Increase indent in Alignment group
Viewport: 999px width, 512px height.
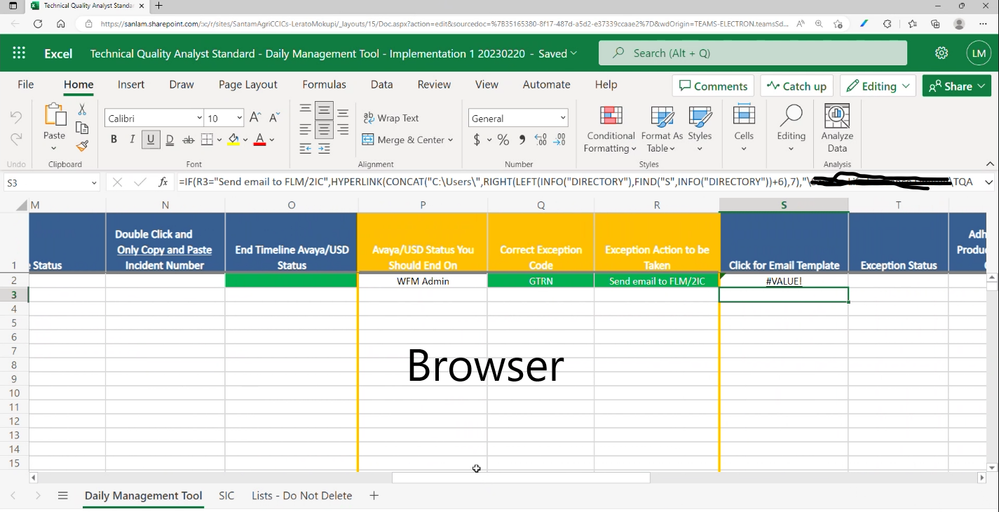pos(324,148)
